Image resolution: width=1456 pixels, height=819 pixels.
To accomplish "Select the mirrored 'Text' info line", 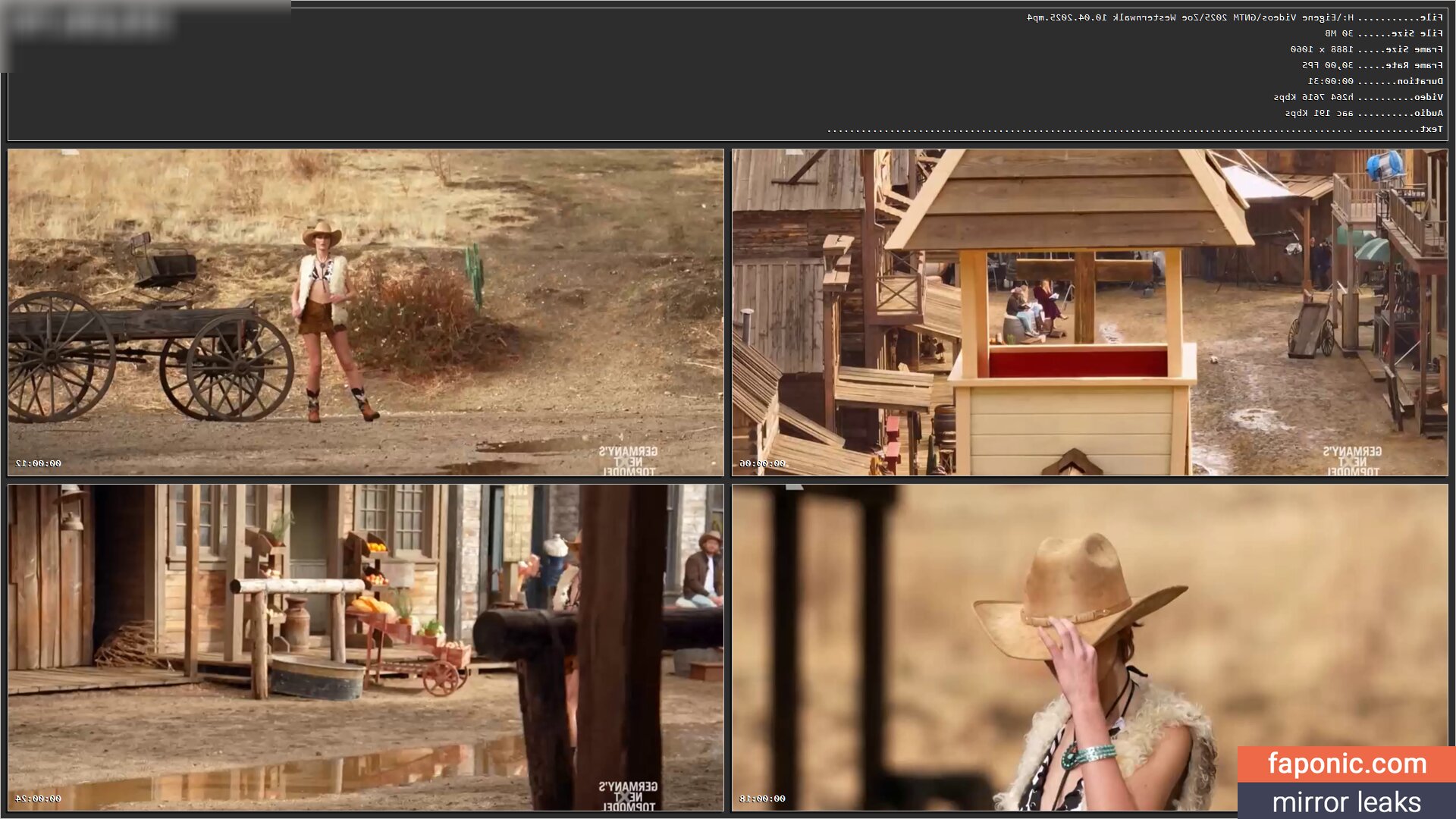I will 1135,129.
